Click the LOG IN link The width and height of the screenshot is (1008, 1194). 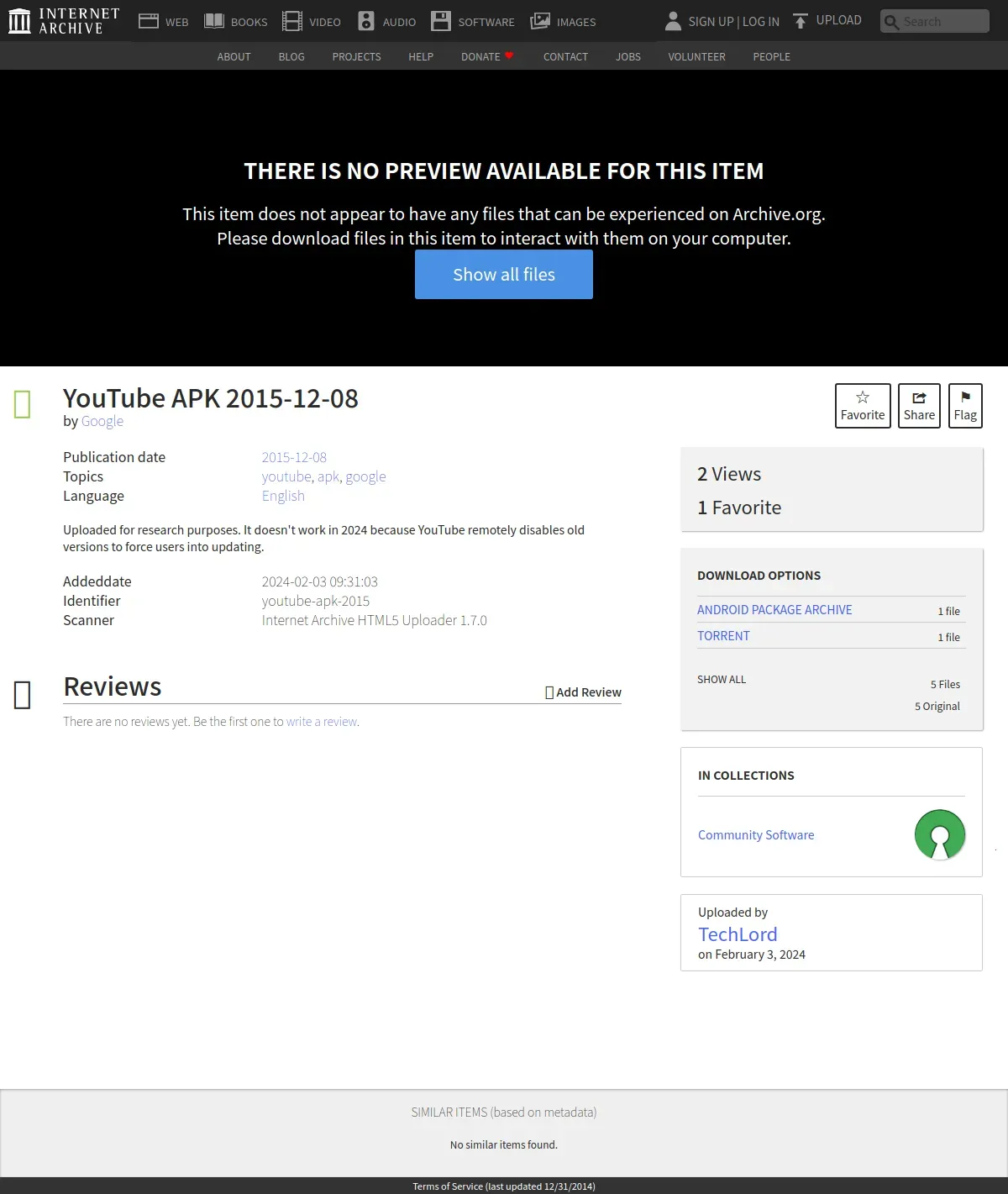click(x=761, y=22)
